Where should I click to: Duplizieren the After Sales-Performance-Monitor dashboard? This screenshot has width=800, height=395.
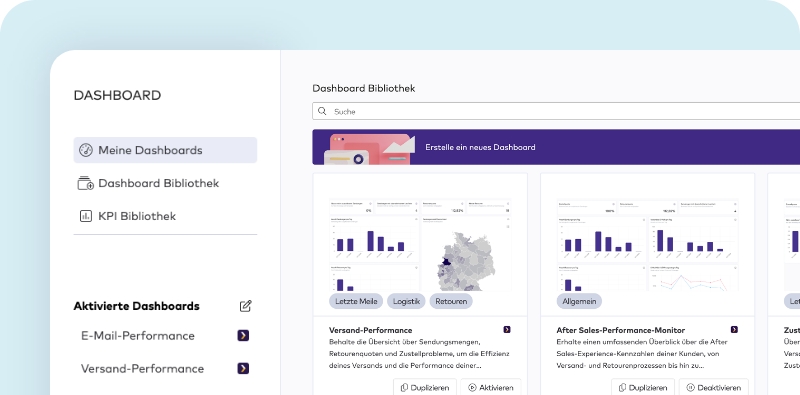[x=643, y=387]
